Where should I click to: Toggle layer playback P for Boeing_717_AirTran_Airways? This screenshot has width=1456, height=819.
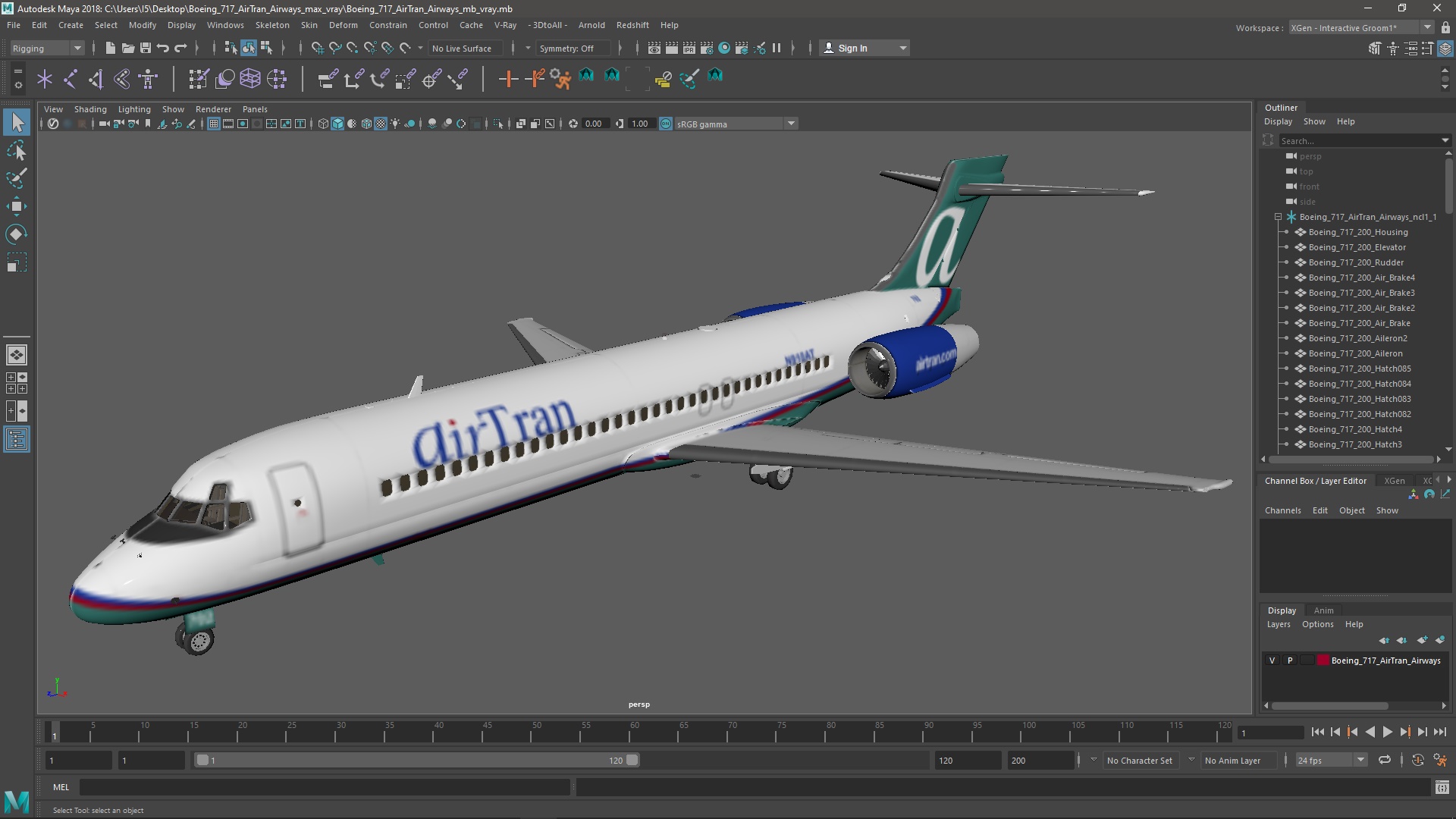pos(1290,661)
